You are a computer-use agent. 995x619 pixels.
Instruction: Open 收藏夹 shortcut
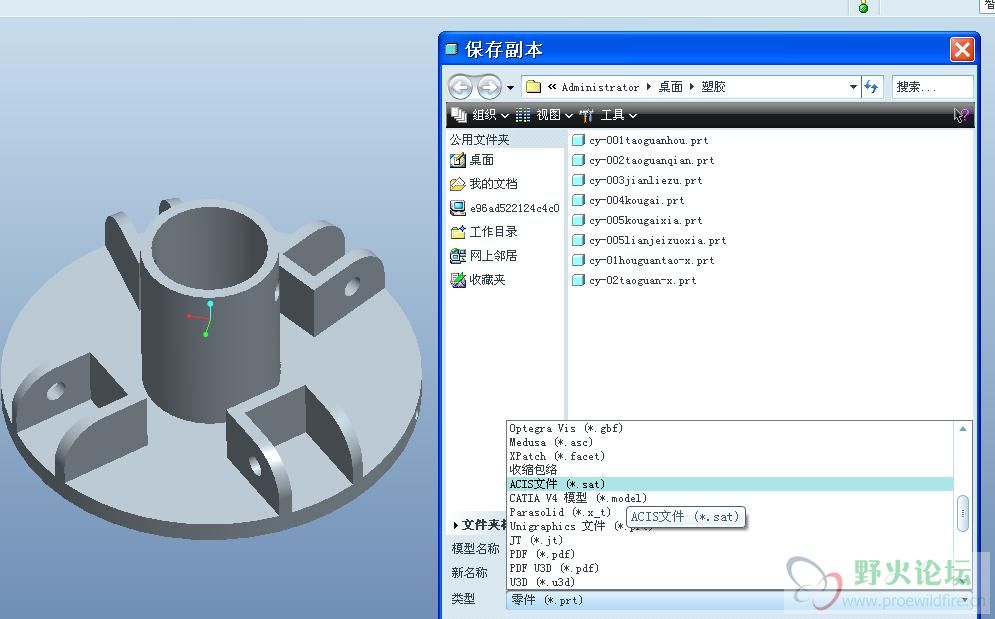click(478, 280)
